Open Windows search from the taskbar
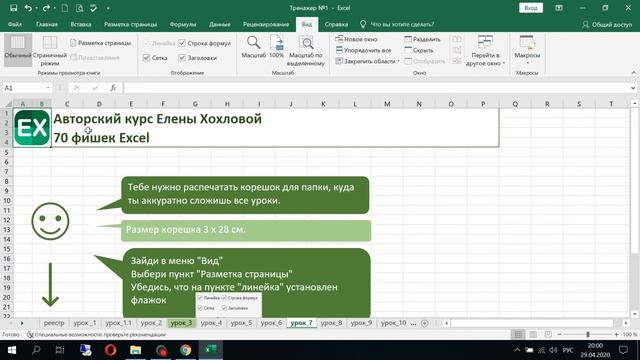This screenshot has height=360, width=640. [36, 350]
